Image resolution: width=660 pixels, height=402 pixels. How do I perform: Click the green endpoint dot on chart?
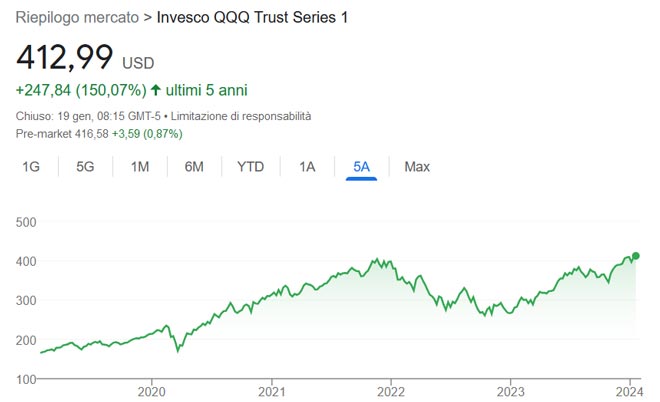pos(636,256)
